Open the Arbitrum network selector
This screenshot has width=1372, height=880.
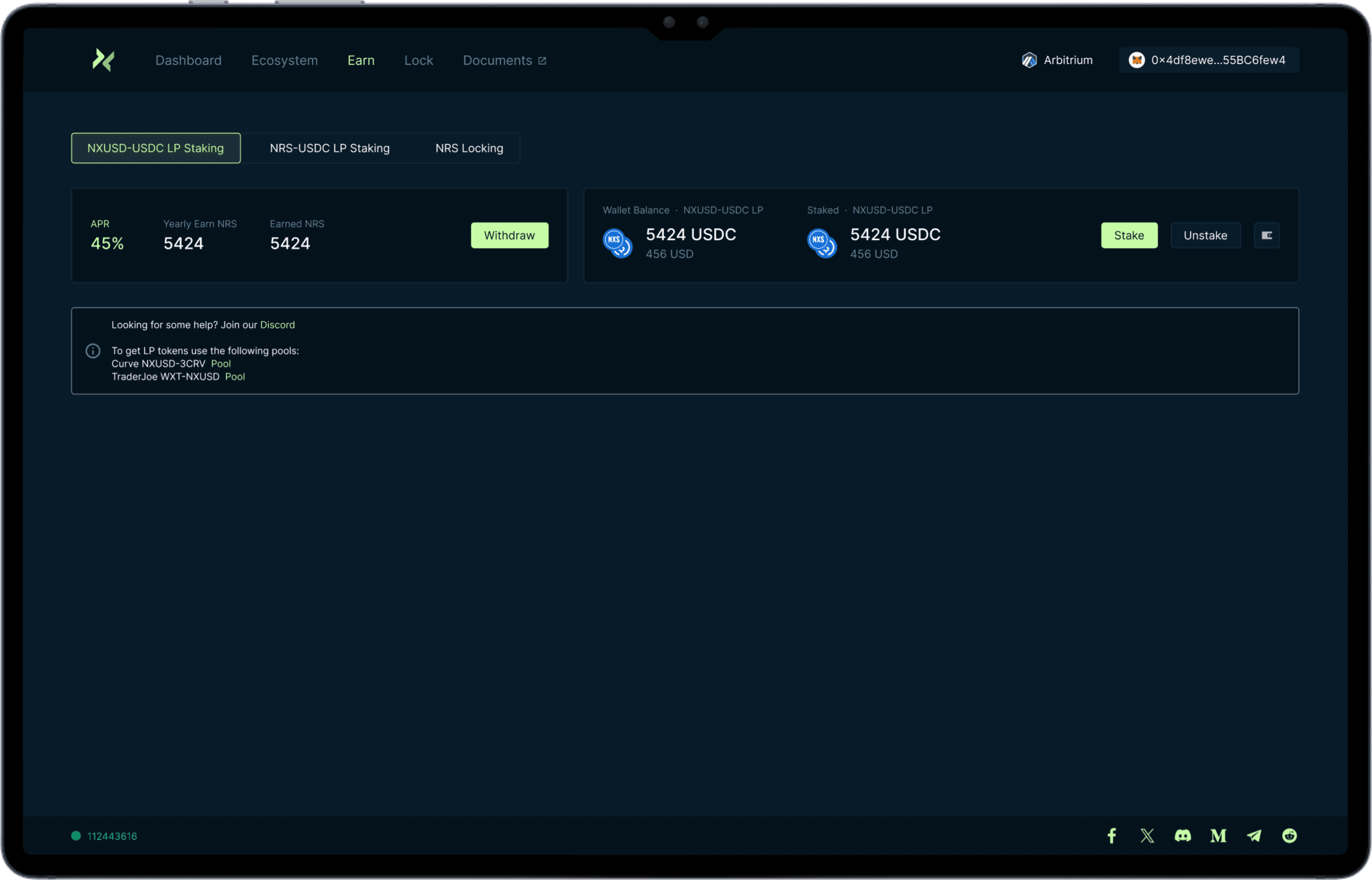tap(1058, 60)
